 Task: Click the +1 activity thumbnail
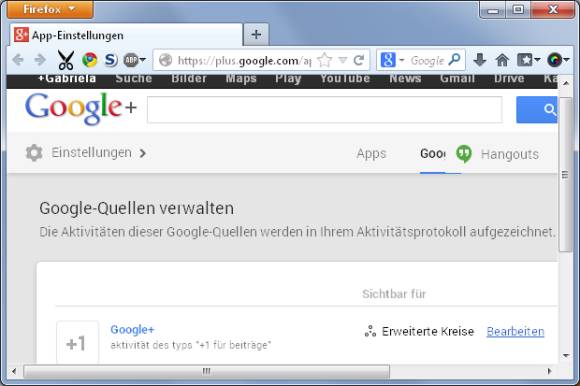pyautogui.click(x=78, y=342)
